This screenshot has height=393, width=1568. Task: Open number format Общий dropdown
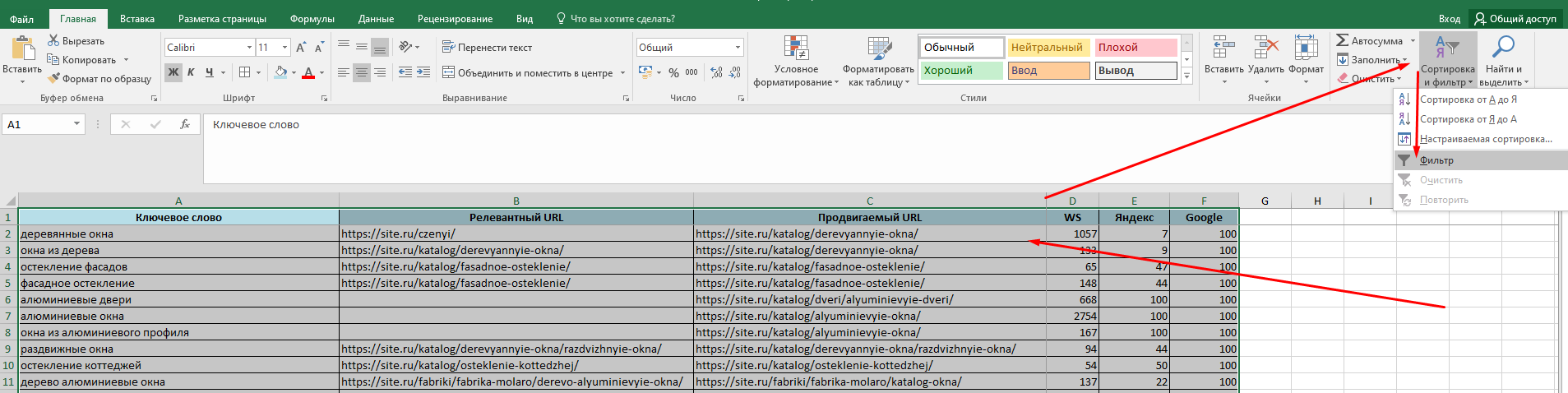738,48
